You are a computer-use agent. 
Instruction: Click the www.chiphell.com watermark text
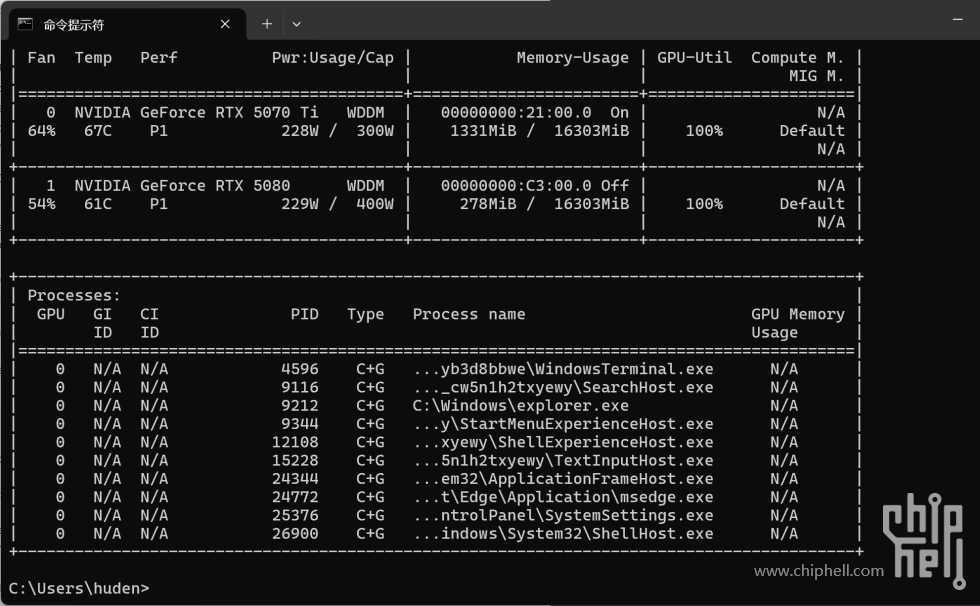(819, 571)
